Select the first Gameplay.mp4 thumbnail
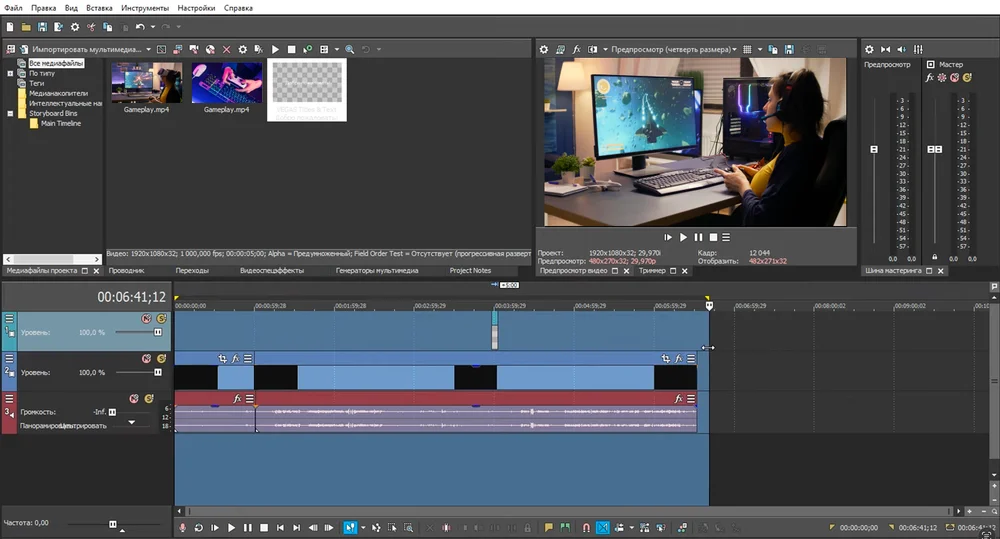 point(146,84)
